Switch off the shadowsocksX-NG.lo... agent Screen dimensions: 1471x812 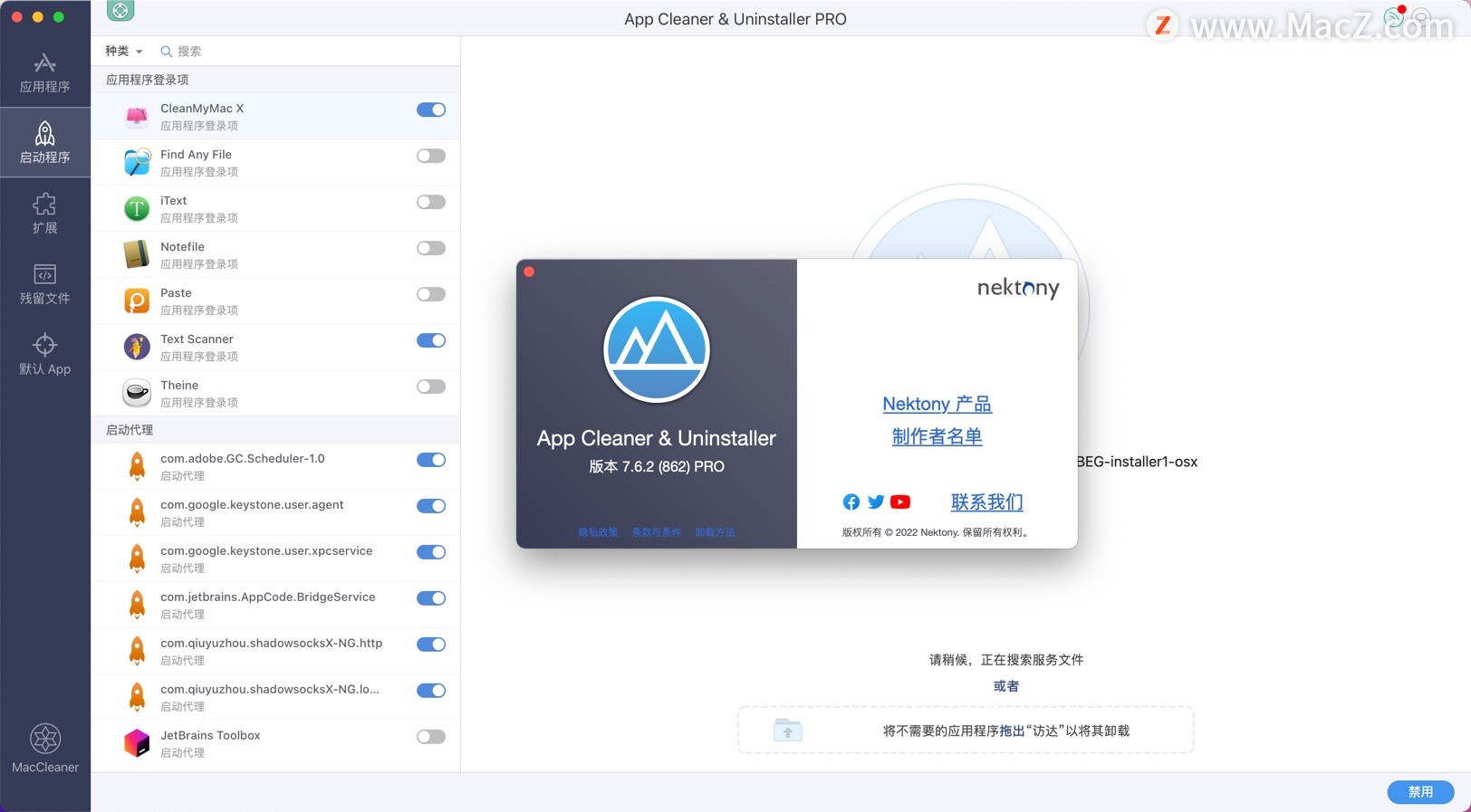431,691
